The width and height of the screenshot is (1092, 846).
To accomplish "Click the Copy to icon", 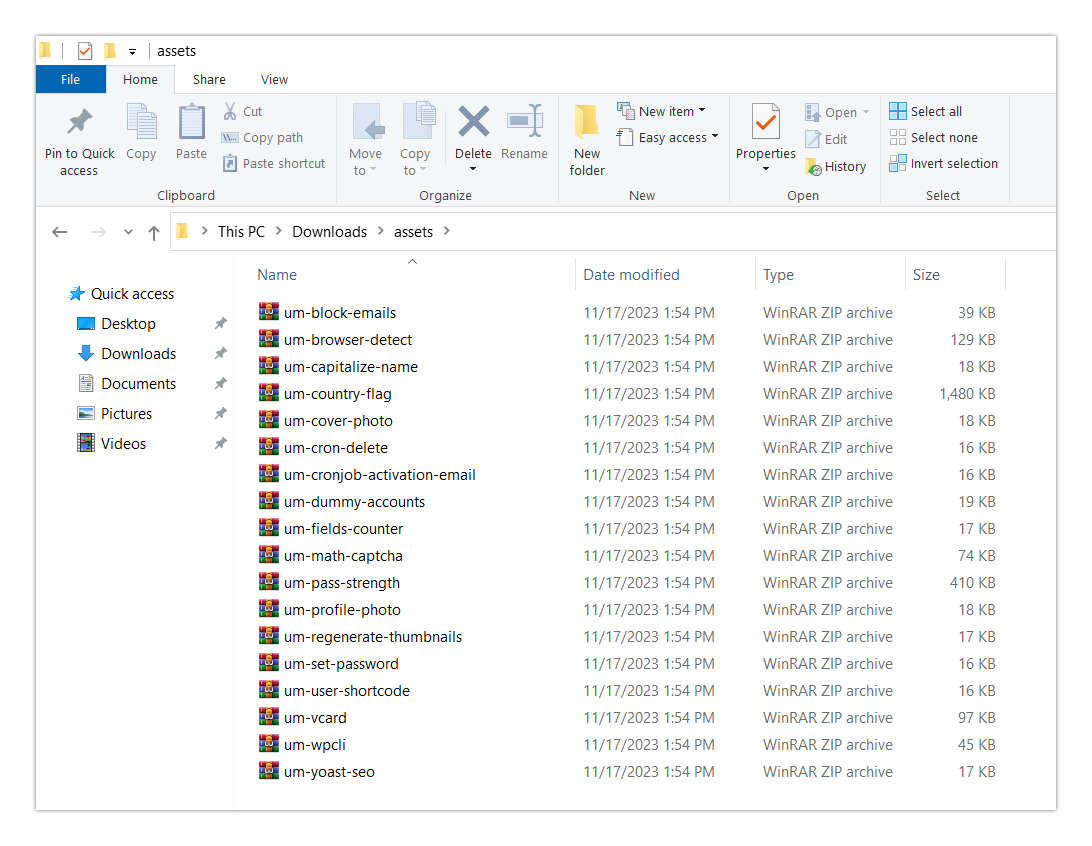I will (419, 121).
